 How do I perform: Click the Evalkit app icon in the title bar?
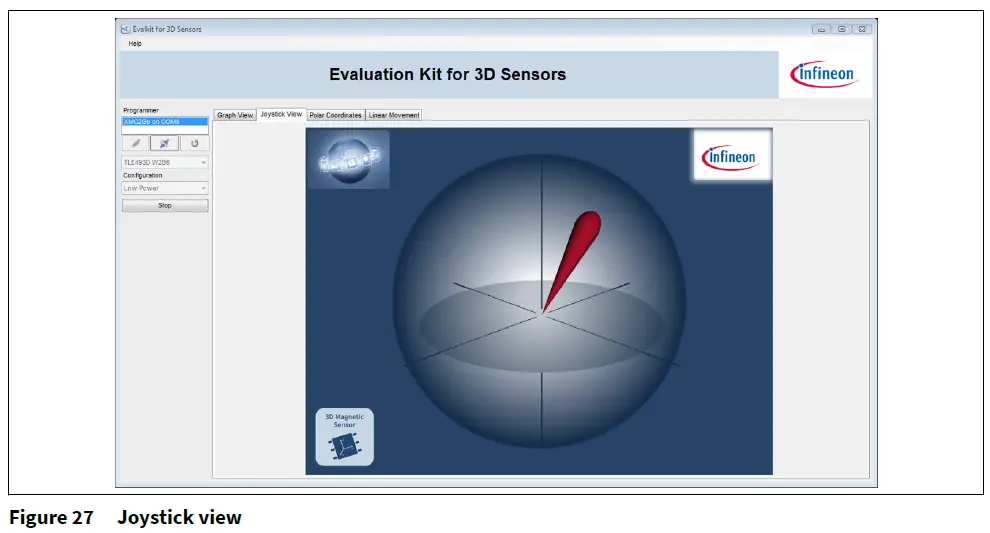coord(125,29)
